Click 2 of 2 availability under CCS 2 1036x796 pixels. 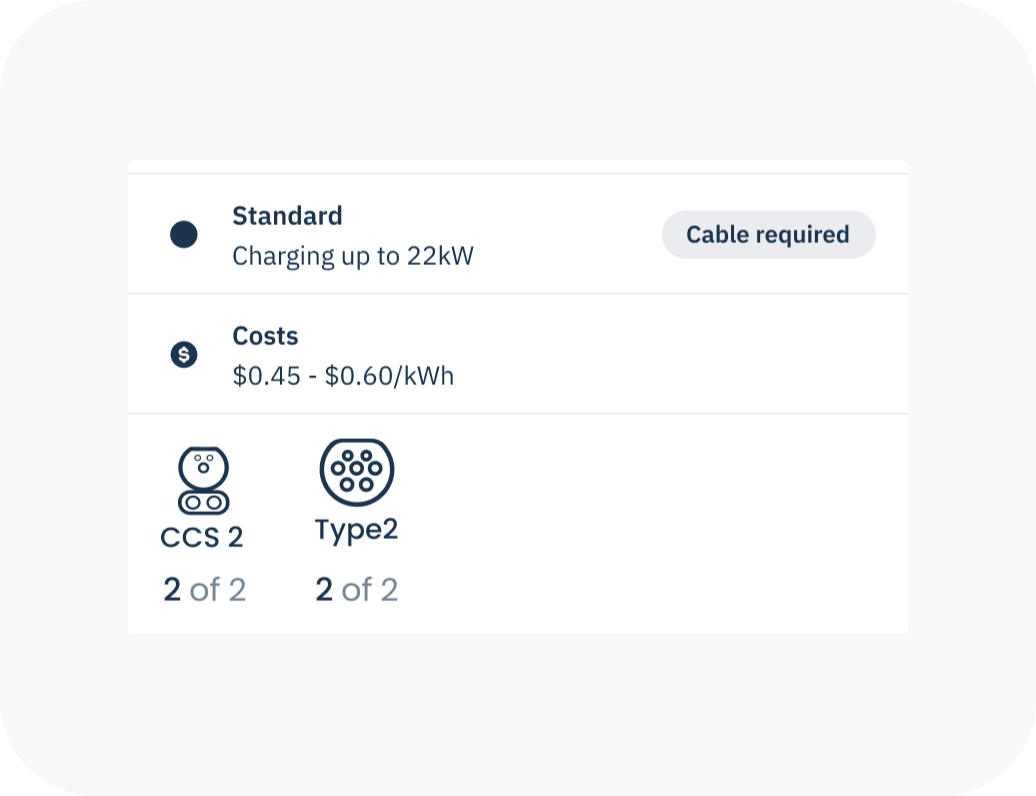(204, 589)
